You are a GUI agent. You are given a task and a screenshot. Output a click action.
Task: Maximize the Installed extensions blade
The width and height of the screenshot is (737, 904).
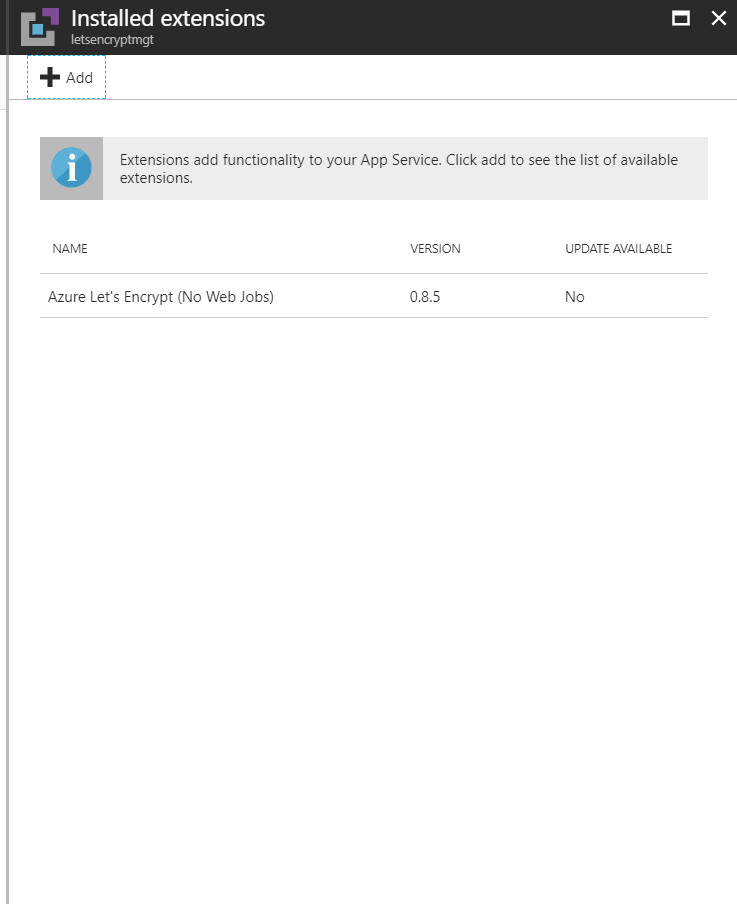tap(681, 18)
